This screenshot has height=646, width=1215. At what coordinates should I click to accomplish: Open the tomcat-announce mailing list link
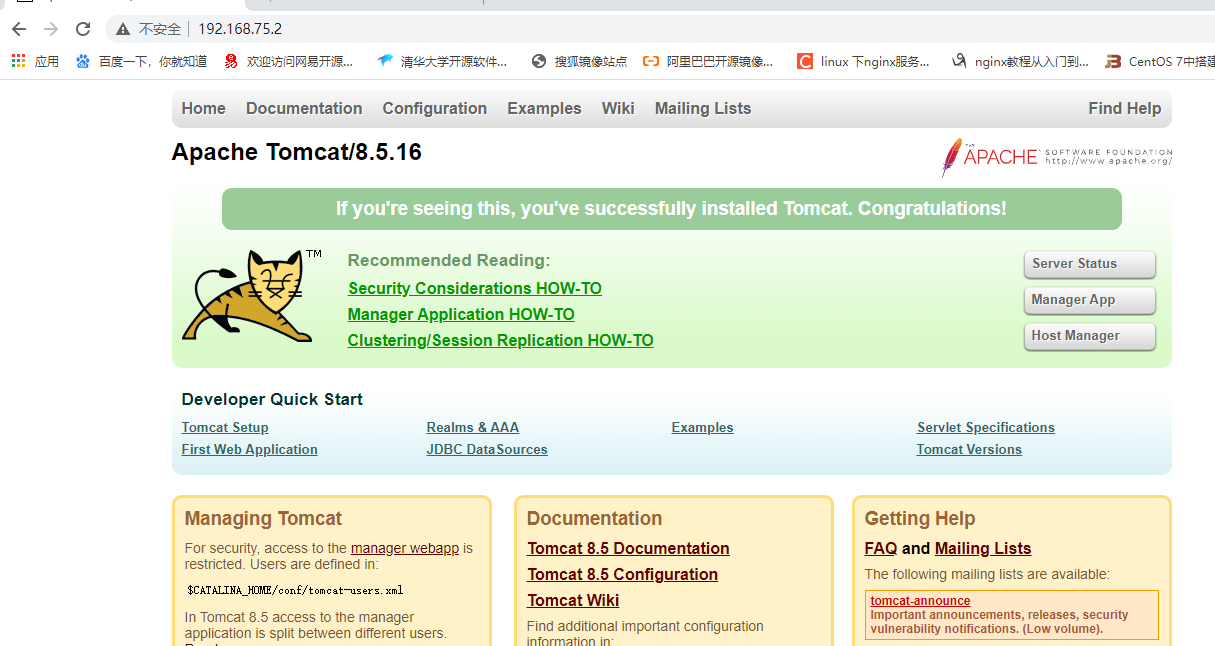(x=920, y=601)
